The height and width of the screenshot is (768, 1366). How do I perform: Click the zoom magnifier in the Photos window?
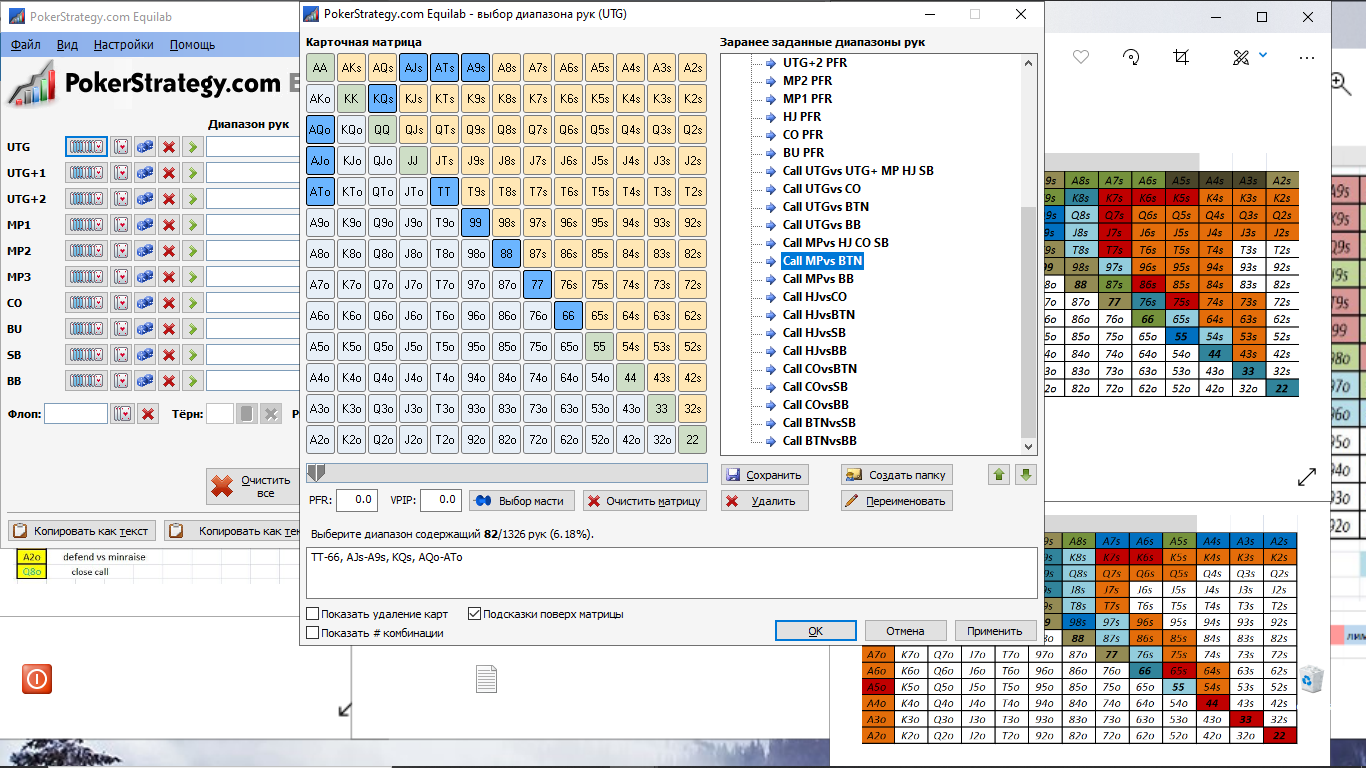point(1340,82)
